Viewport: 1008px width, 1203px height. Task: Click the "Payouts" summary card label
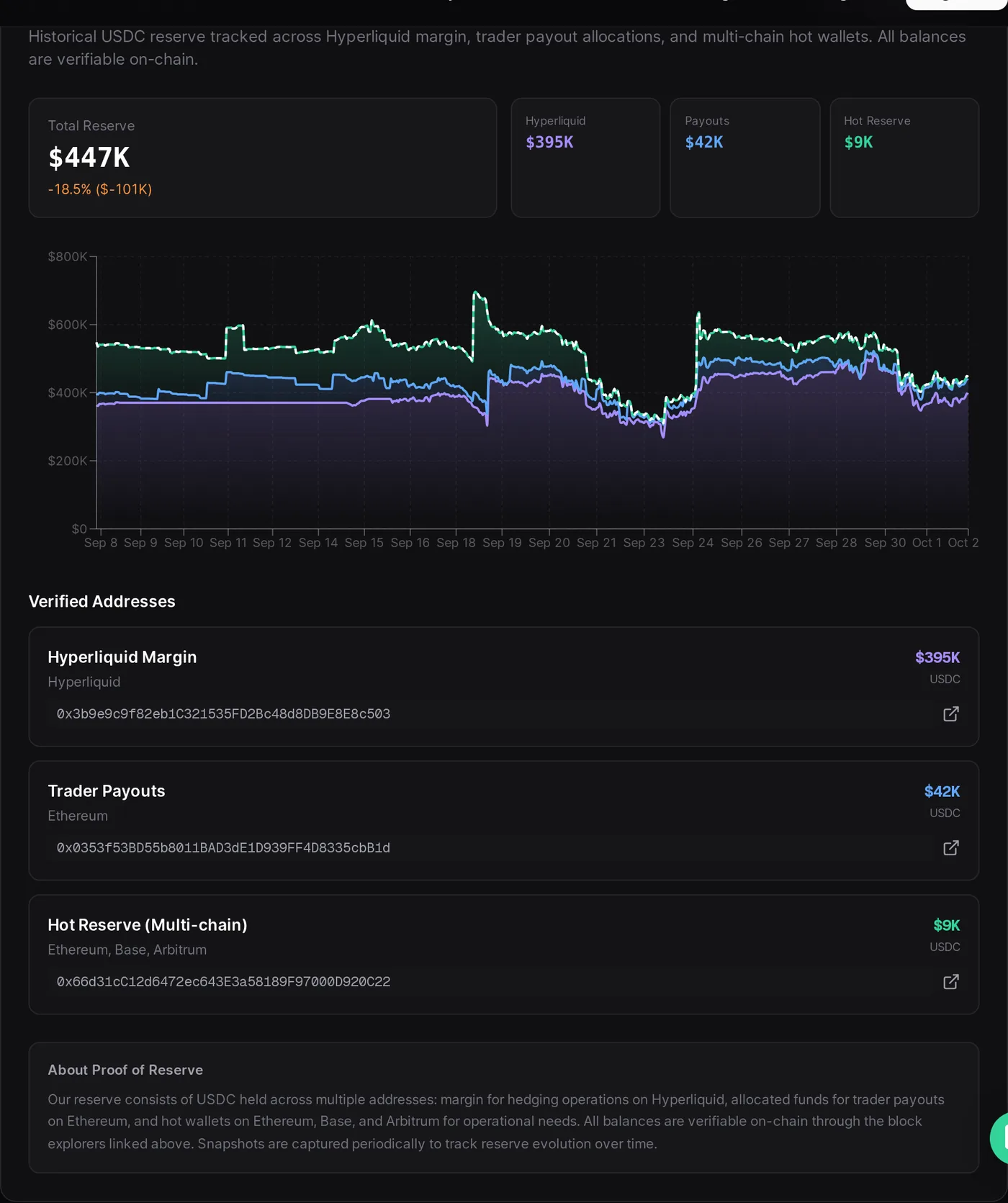coord(707,121)
